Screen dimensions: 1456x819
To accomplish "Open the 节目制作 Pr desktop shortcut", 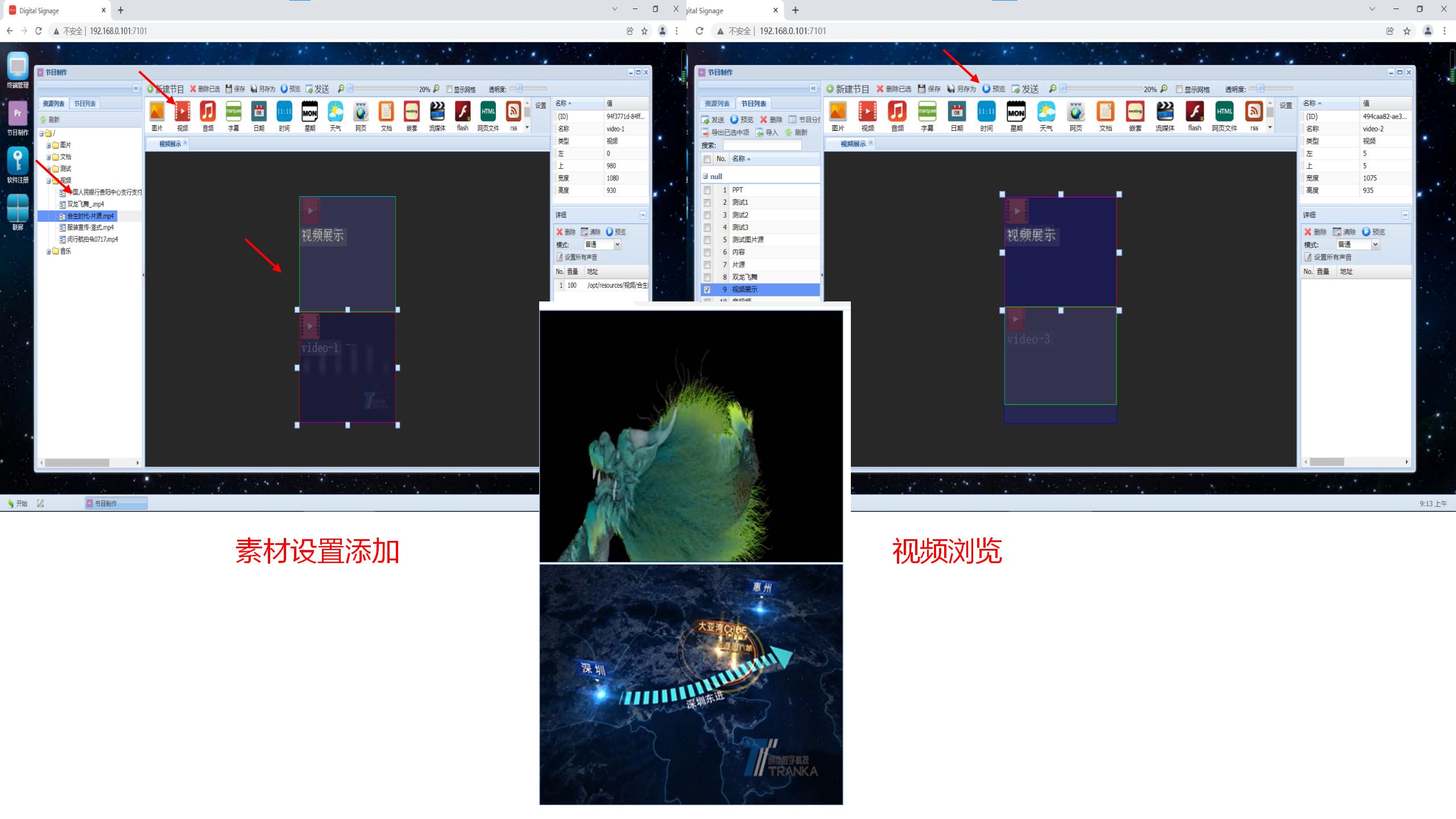I will [x=18, y=117].
